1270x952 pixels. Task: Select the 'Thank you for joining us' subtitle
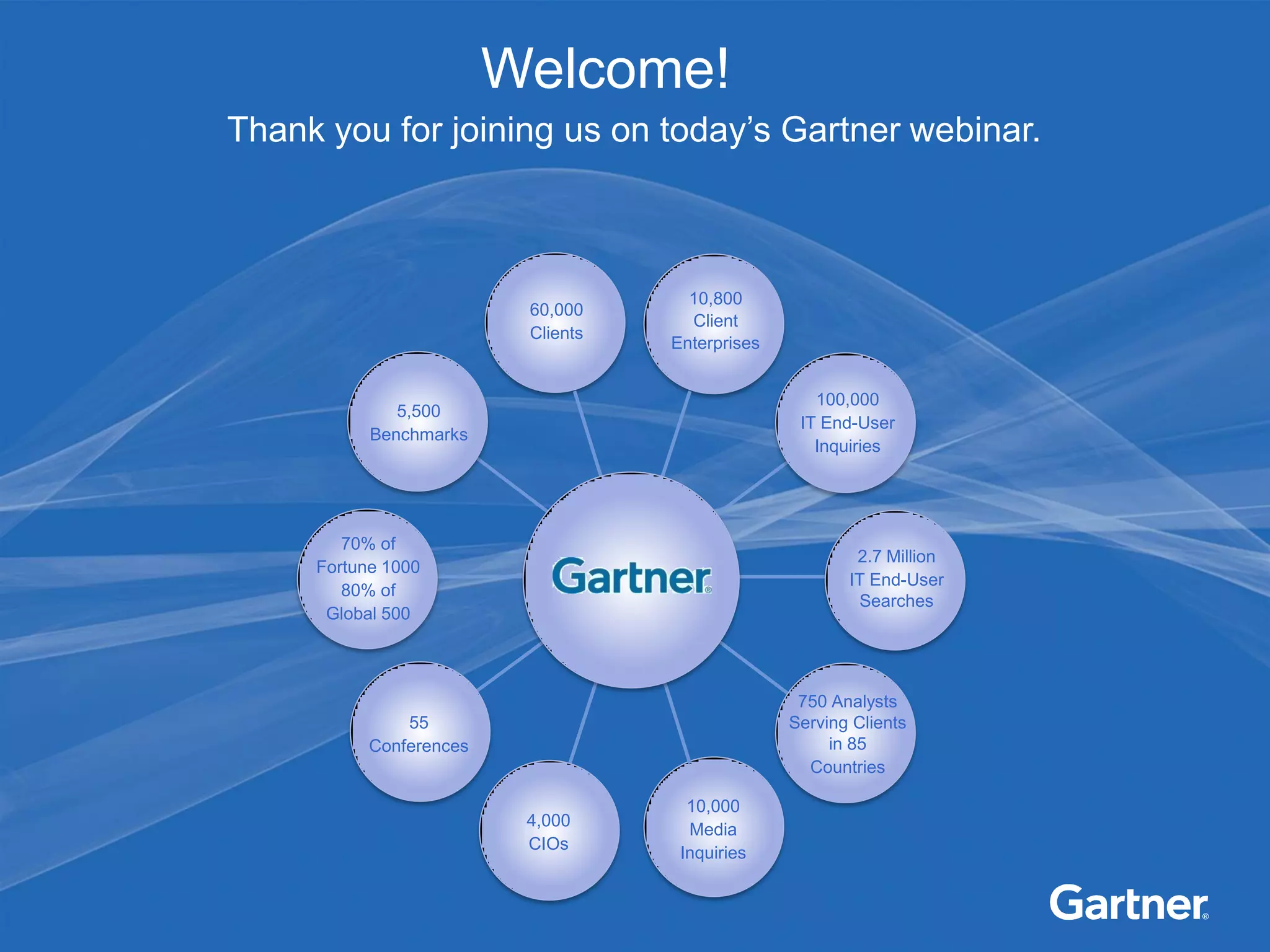pyautogui.click(x=634, y=130)
